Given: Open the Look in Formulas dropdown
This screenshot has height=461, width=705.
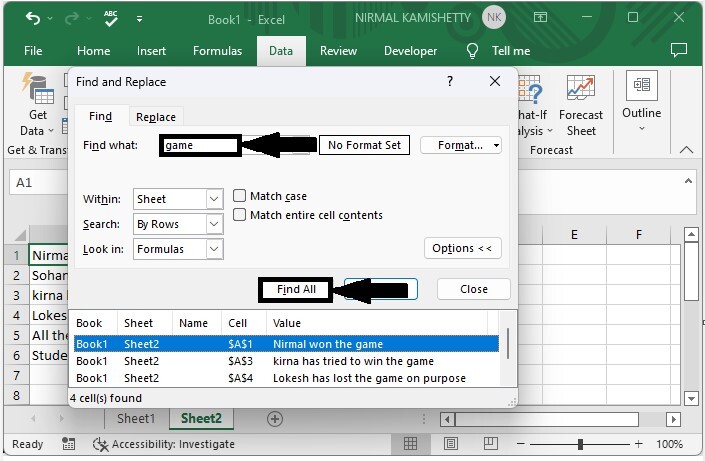Looking at the screenshot, I should tap(214, 249).
